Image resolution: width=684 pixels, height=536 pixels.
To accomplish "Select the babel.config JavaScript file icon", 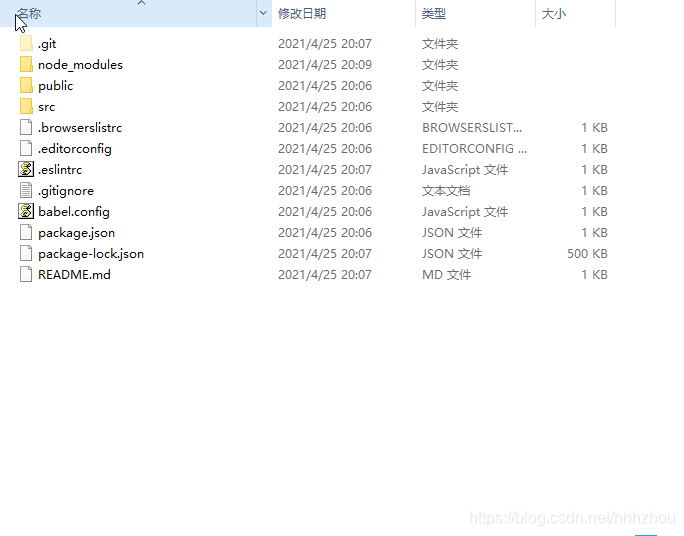I will click(26, 212).
